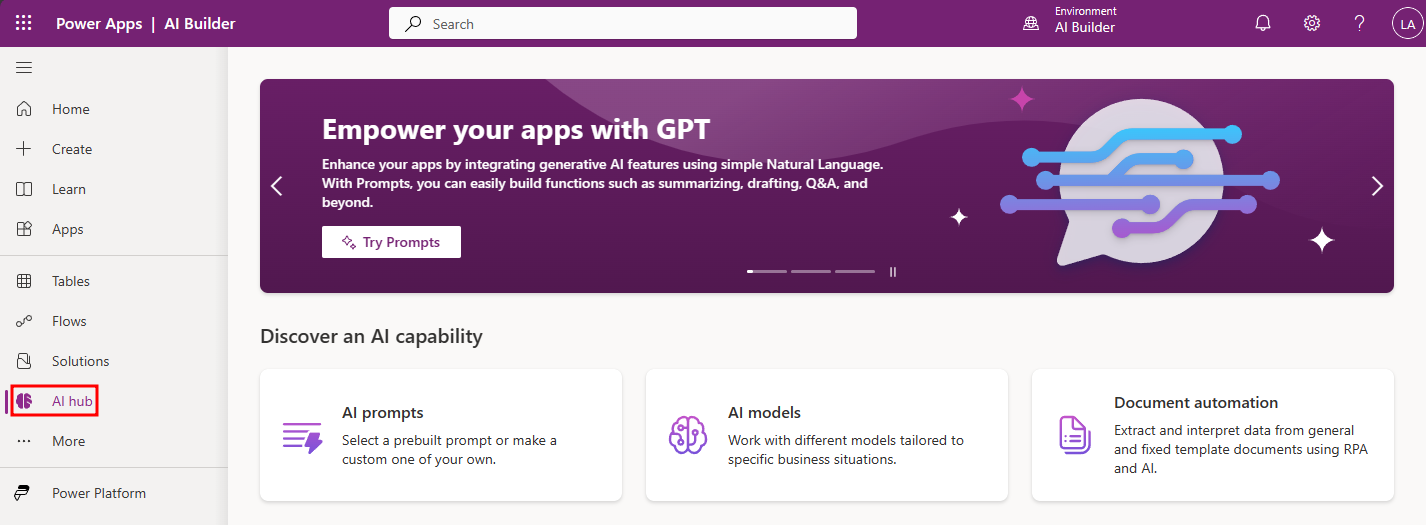
Task: Pause the banner carousel
Action: 893,271
